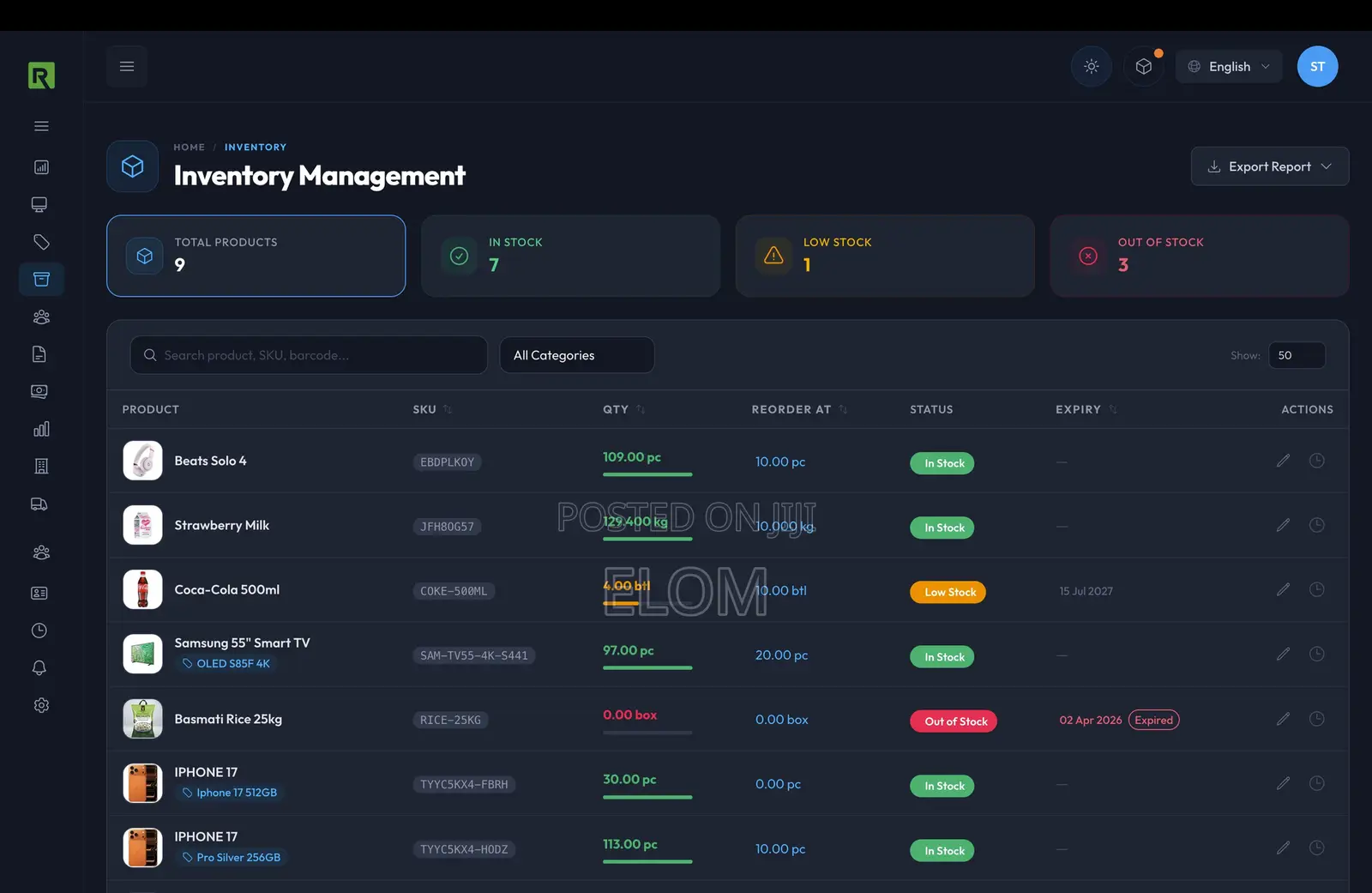The height and width of the screenshot is (893, 1372).
Task: Open history clock for IPHONE 17 Pro Silver 256GB row
Action: [x=1317, y=848]
